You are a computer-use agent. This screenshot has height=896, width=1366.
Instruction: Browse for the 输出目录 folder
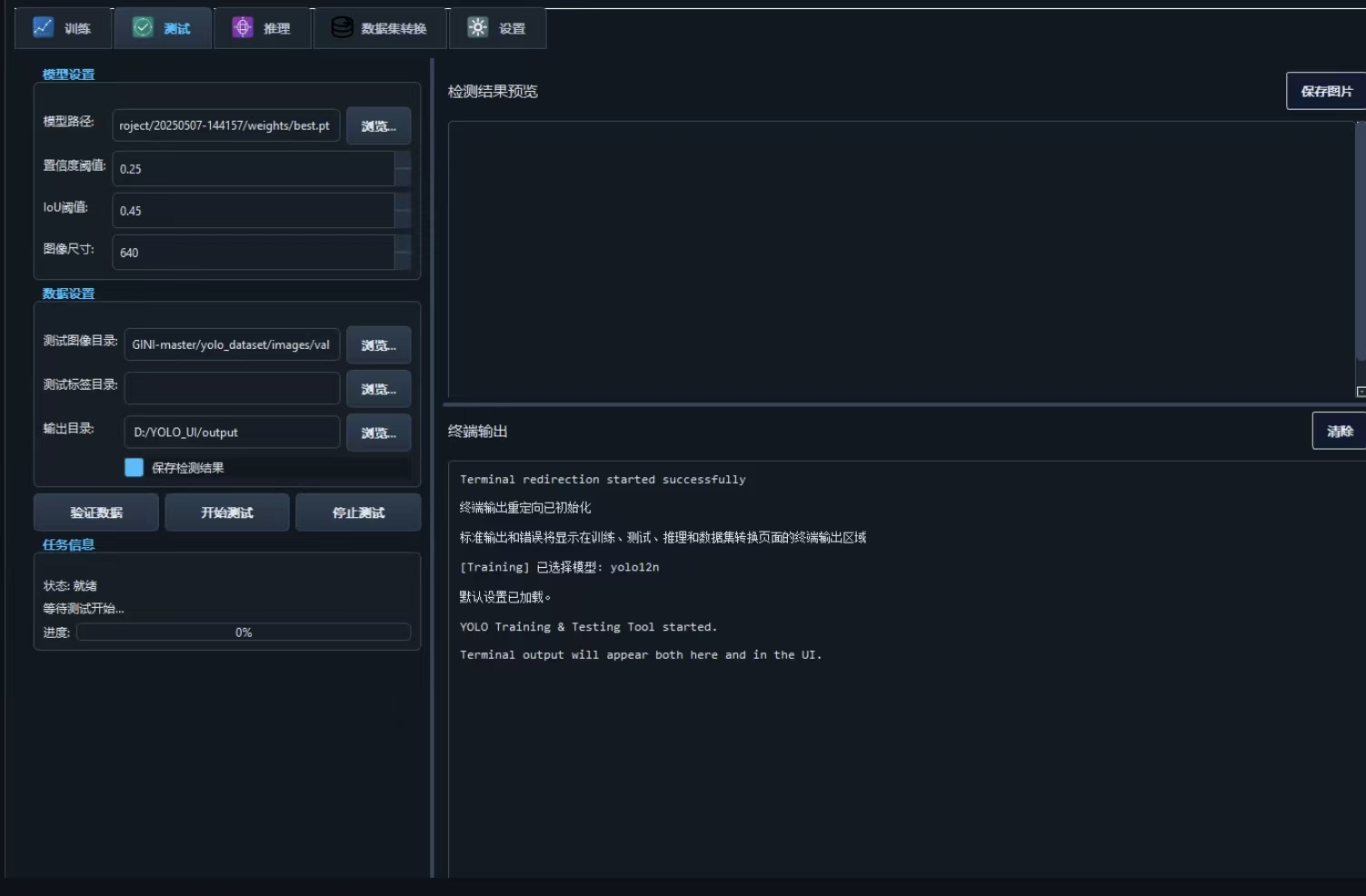pos(378,433)
